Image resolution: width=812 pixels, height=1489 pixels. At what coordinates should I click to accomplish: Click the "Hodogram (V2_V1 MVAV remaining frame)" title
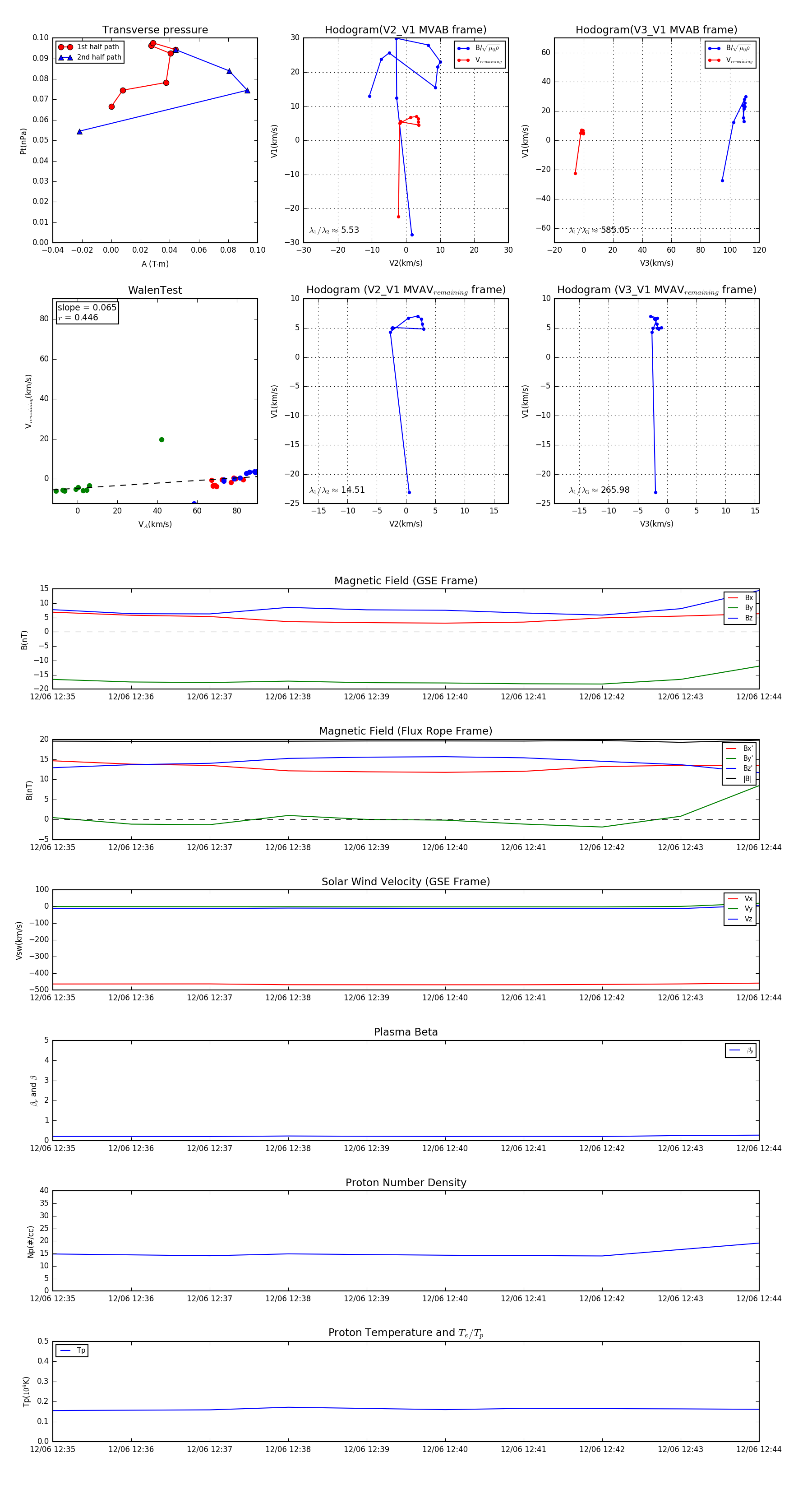point(406,290)
